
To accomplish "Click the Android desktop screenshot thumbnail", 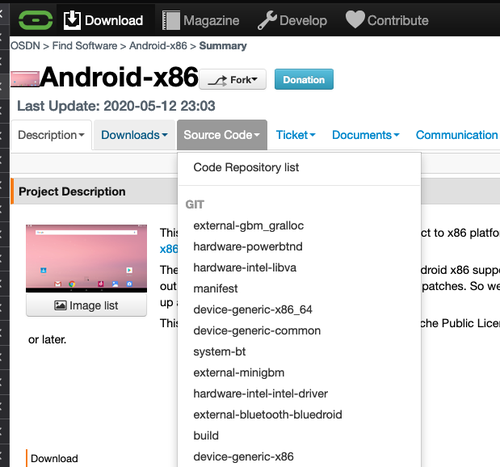I will pyautogui.click(x=86, y=258).
